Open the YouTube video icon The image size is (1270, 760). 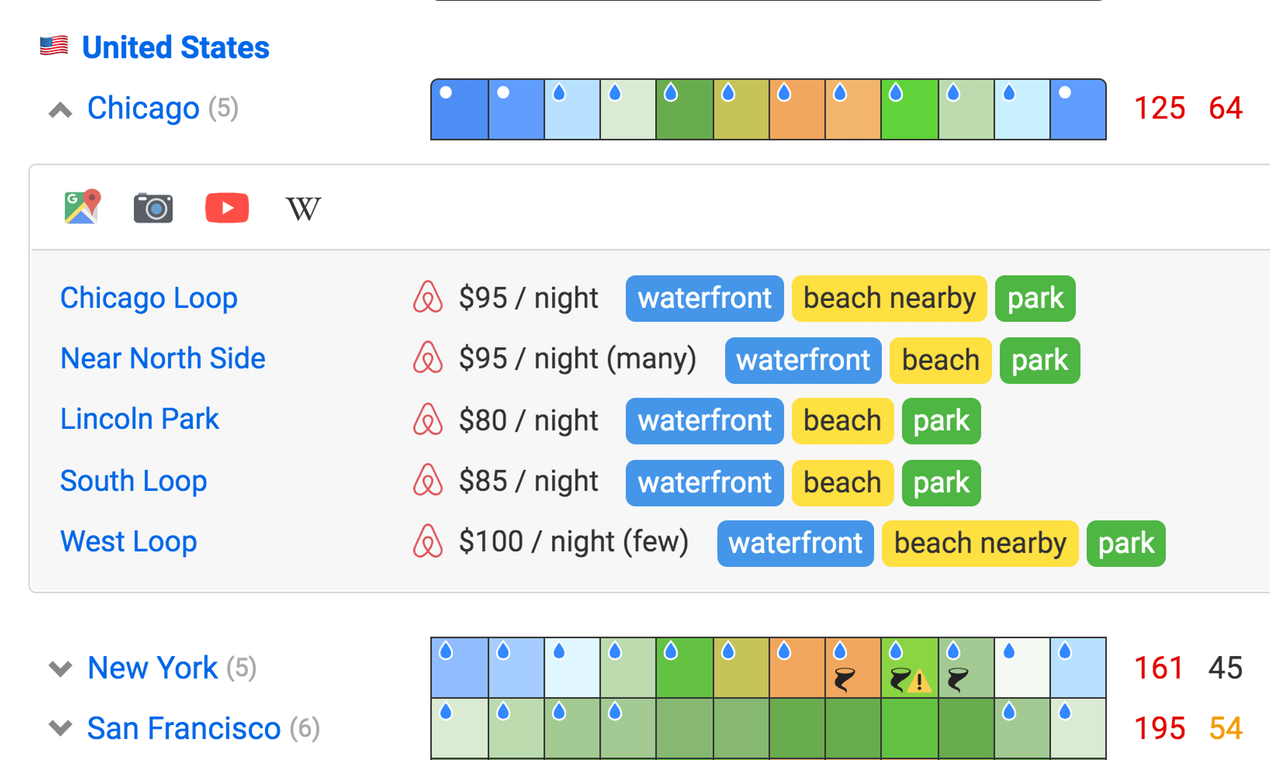tap(227, 207)
